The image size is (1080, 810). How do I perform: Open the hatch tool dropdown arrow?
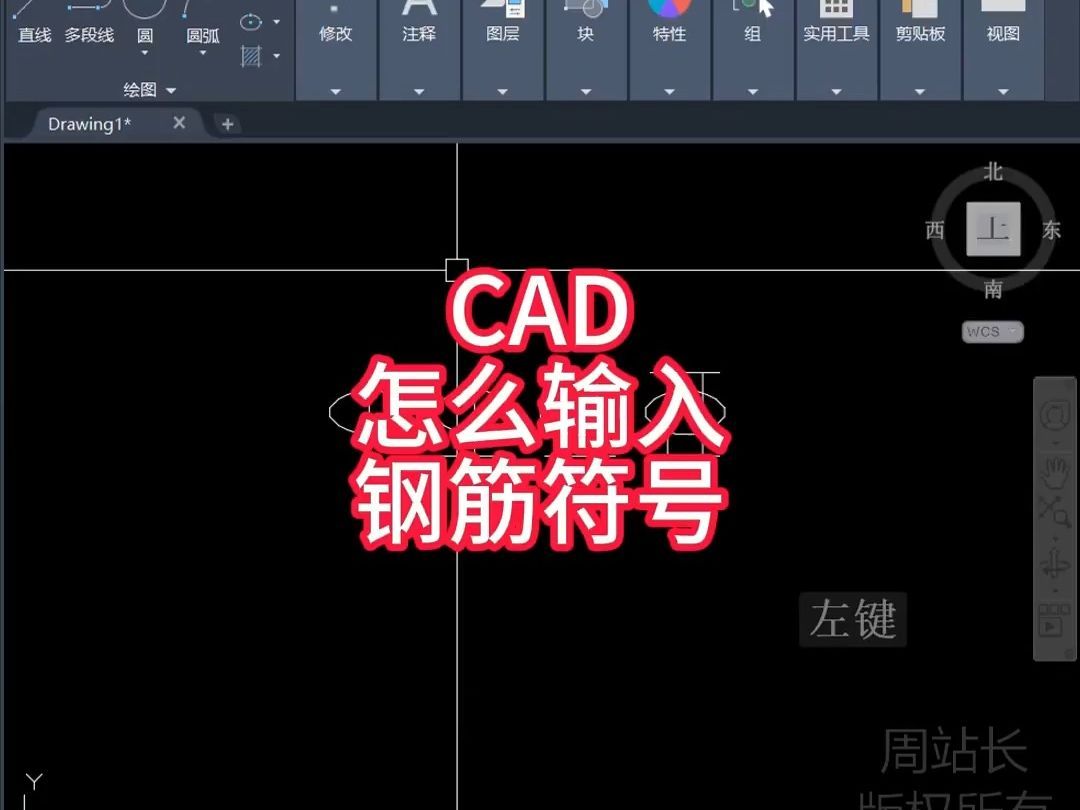pos(276,56)
